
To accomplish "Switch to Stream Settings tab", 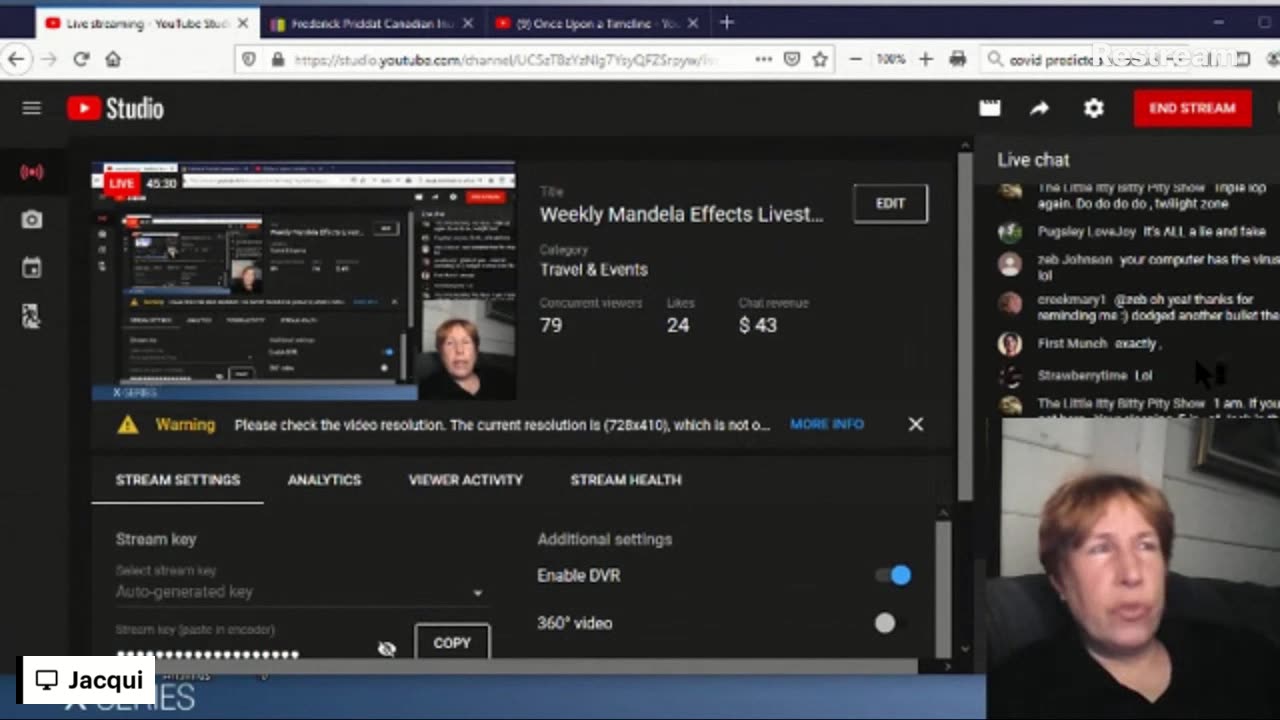I will coord(178,480).
